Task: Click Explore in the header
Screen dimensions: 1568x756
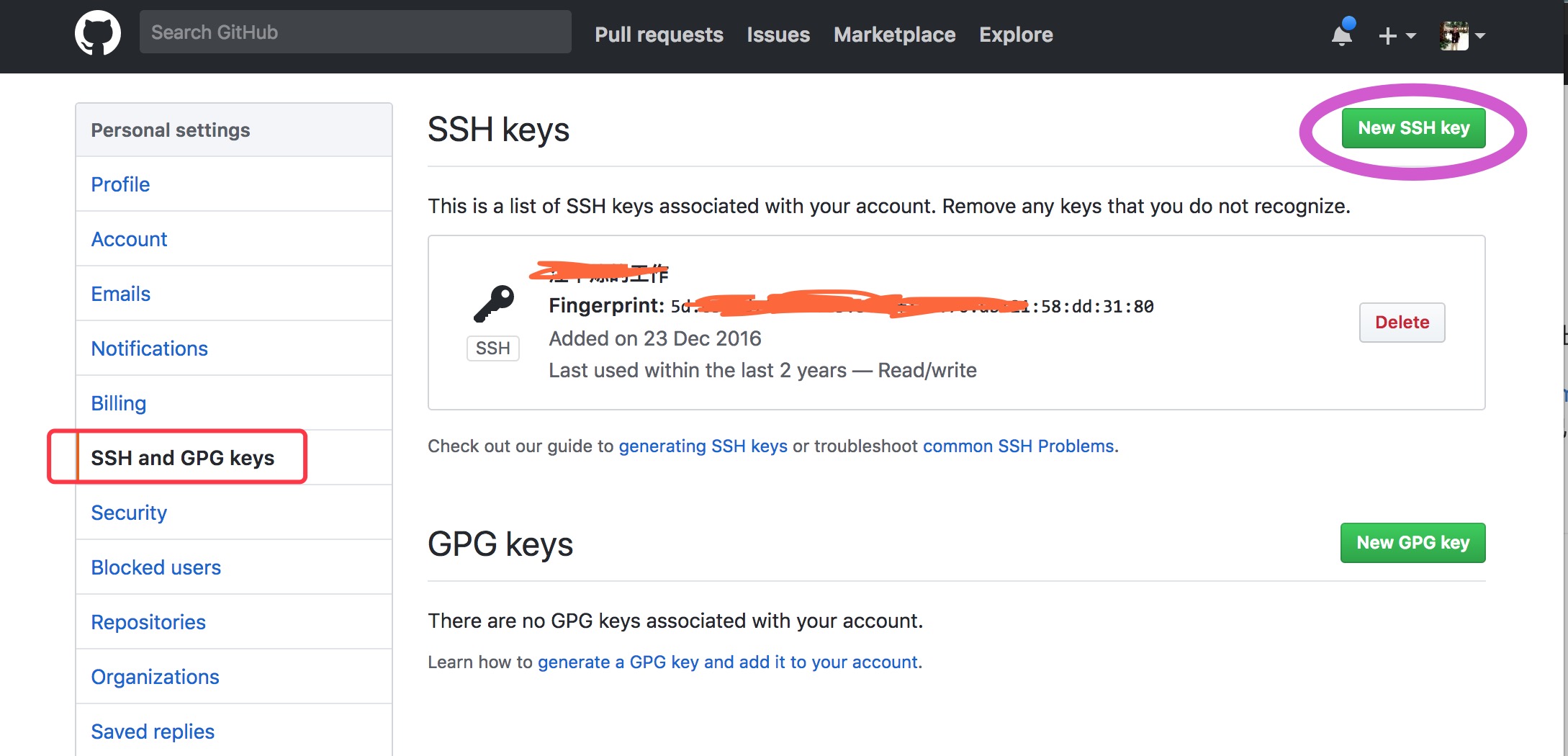Action: point(1016,35)
